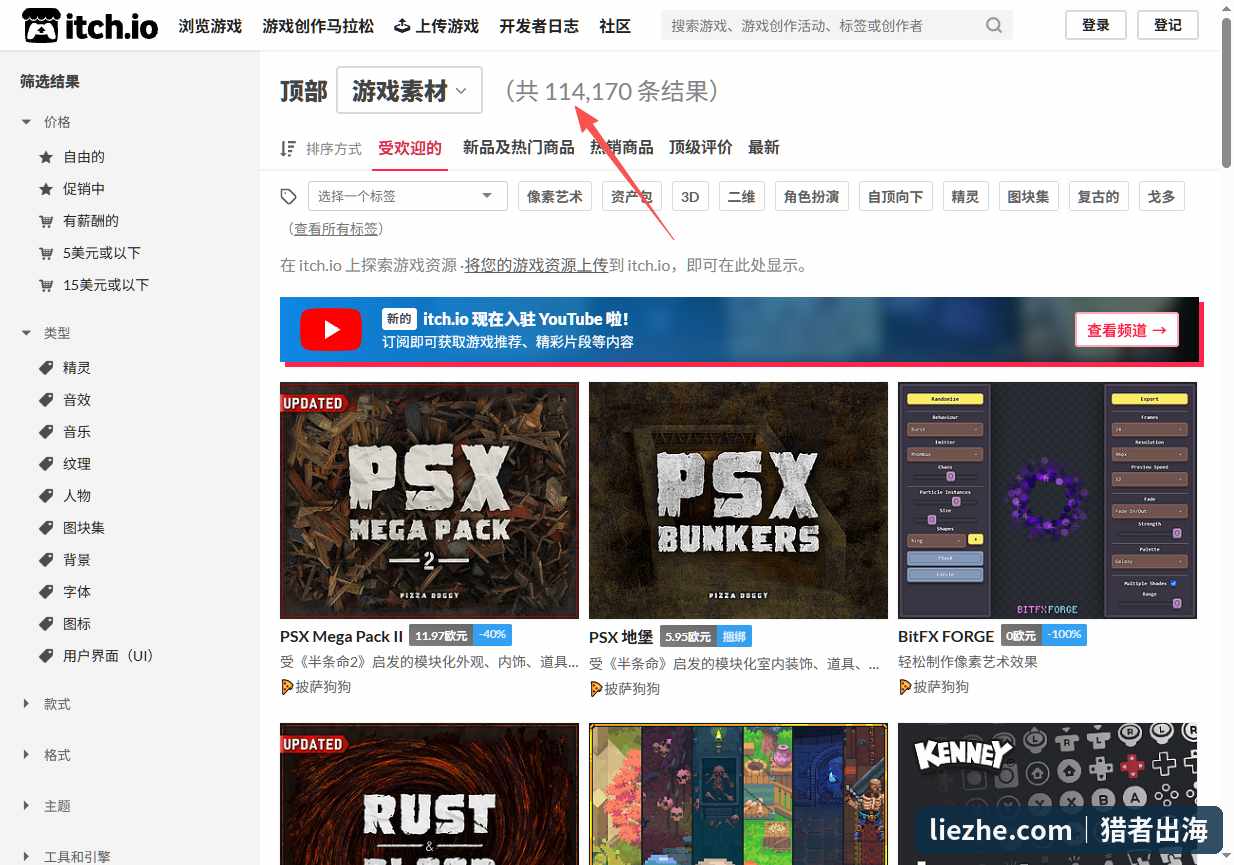The image size is (1234, 865).
Task: Open the 选择一个标签 tag dropdown
Action: (x=408, y=196)
